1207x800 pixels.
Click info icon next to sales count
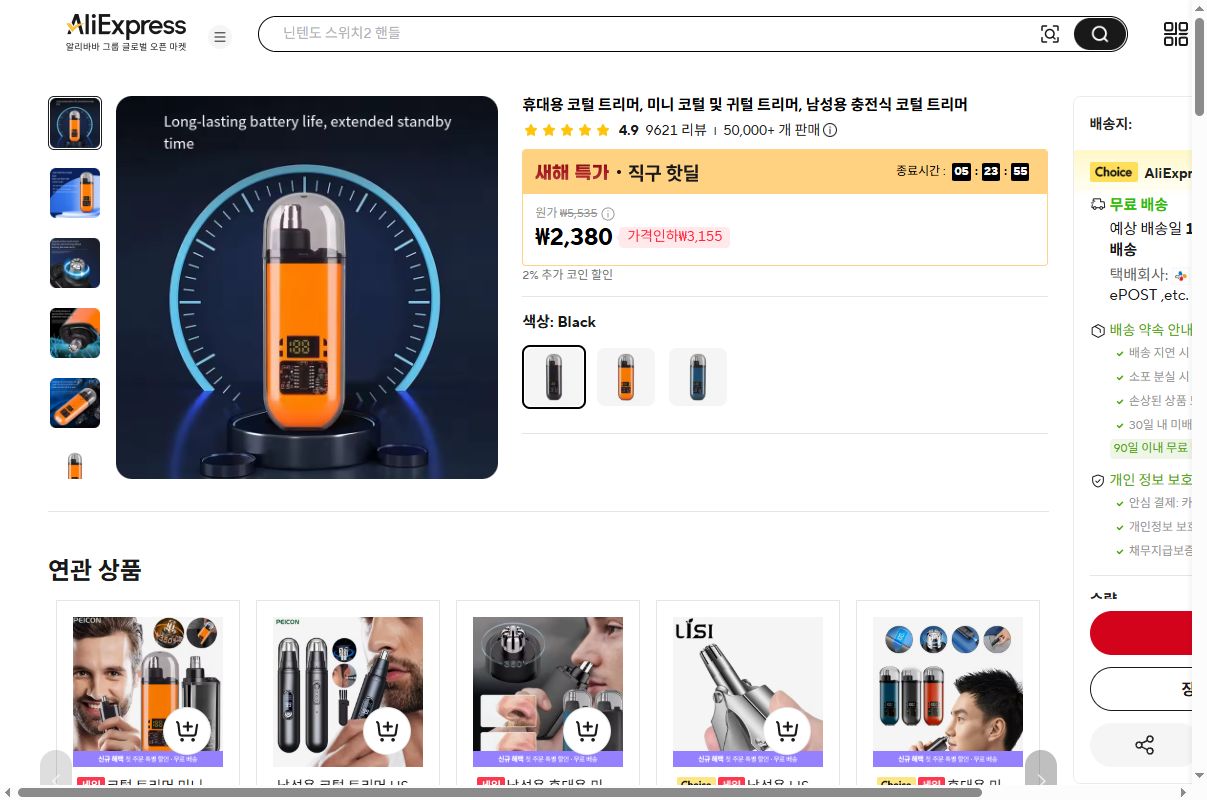pos(829,130)
